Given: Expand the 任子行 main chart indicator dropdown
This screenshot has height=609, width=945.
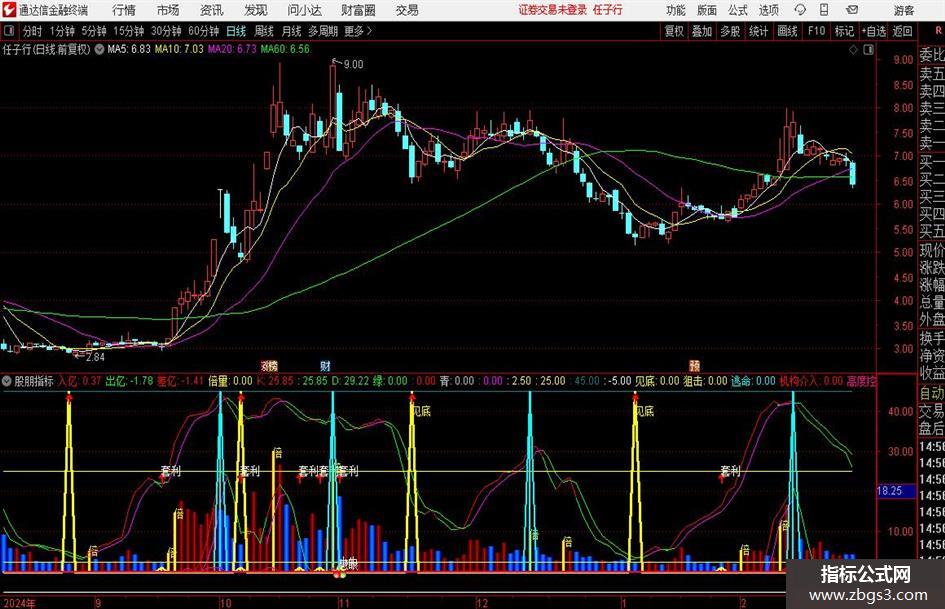Looking at the screenshot, I should 99,49.
